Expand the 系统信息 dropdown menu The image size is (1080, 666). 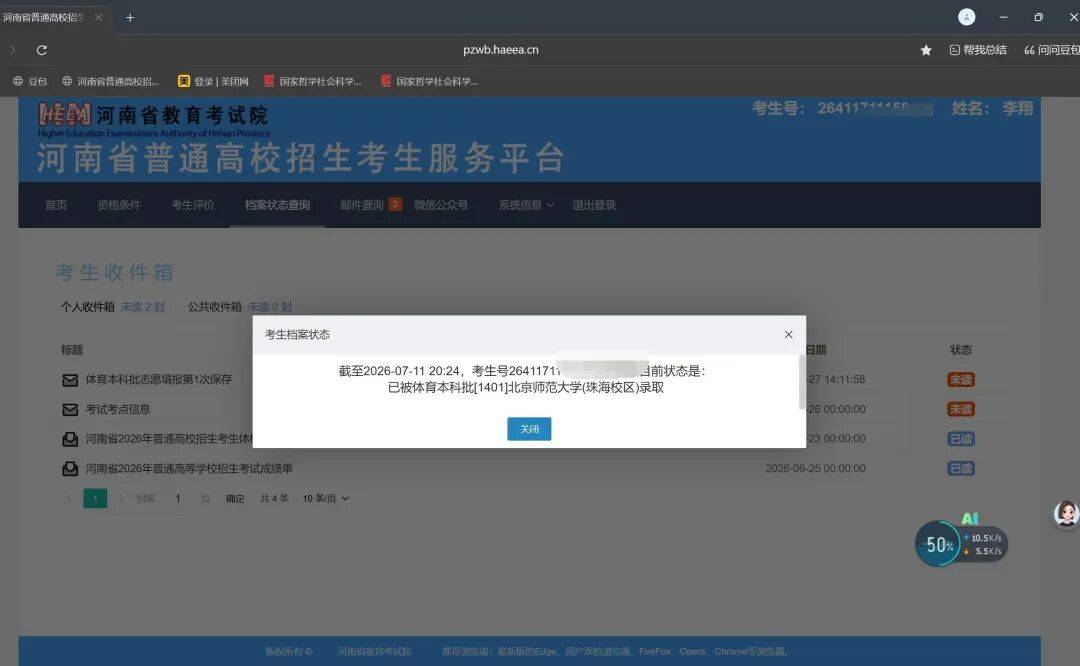tap(526, 205)
